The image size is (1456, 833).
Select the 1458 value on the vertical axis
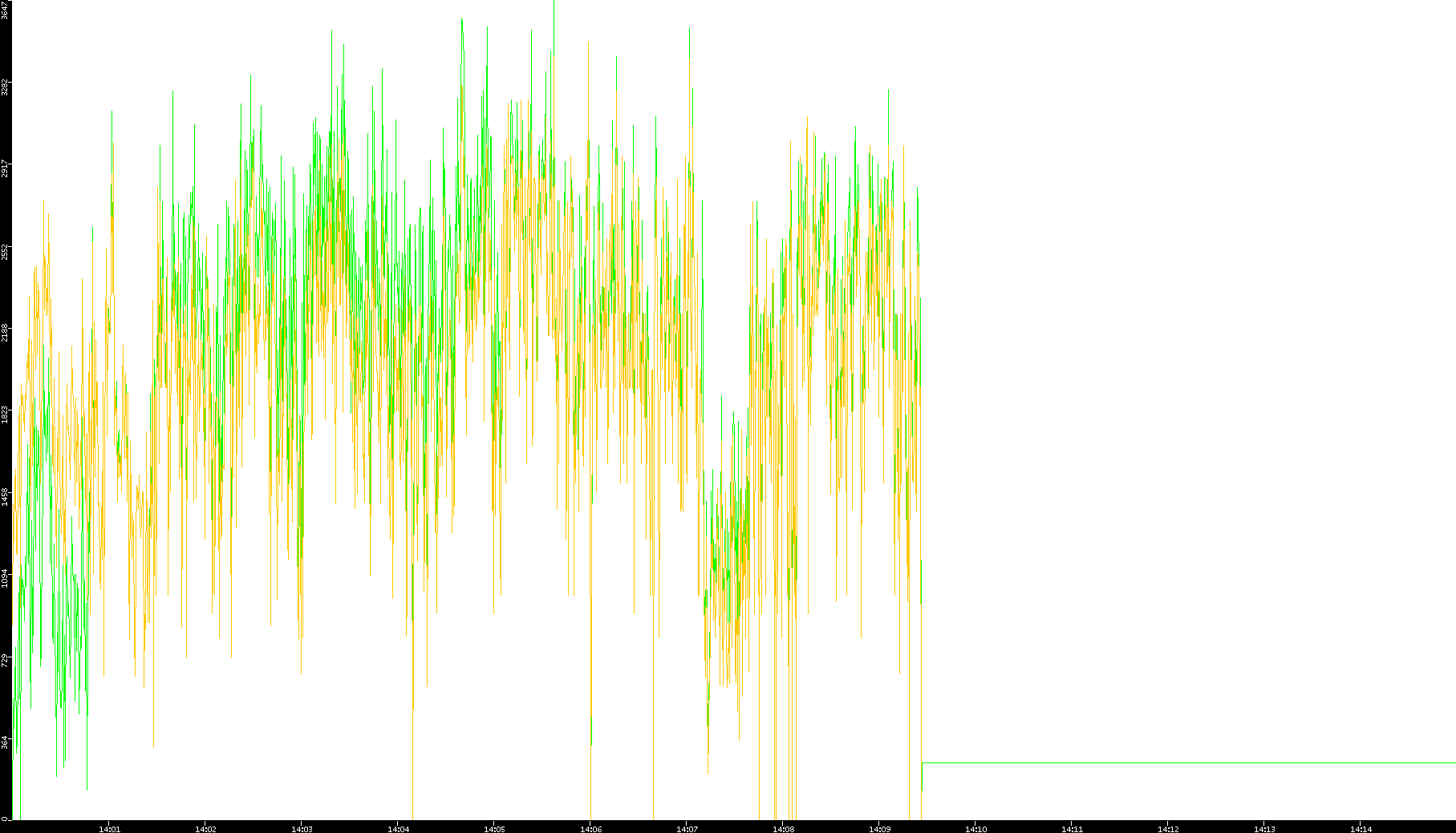(x=5, y=496)
